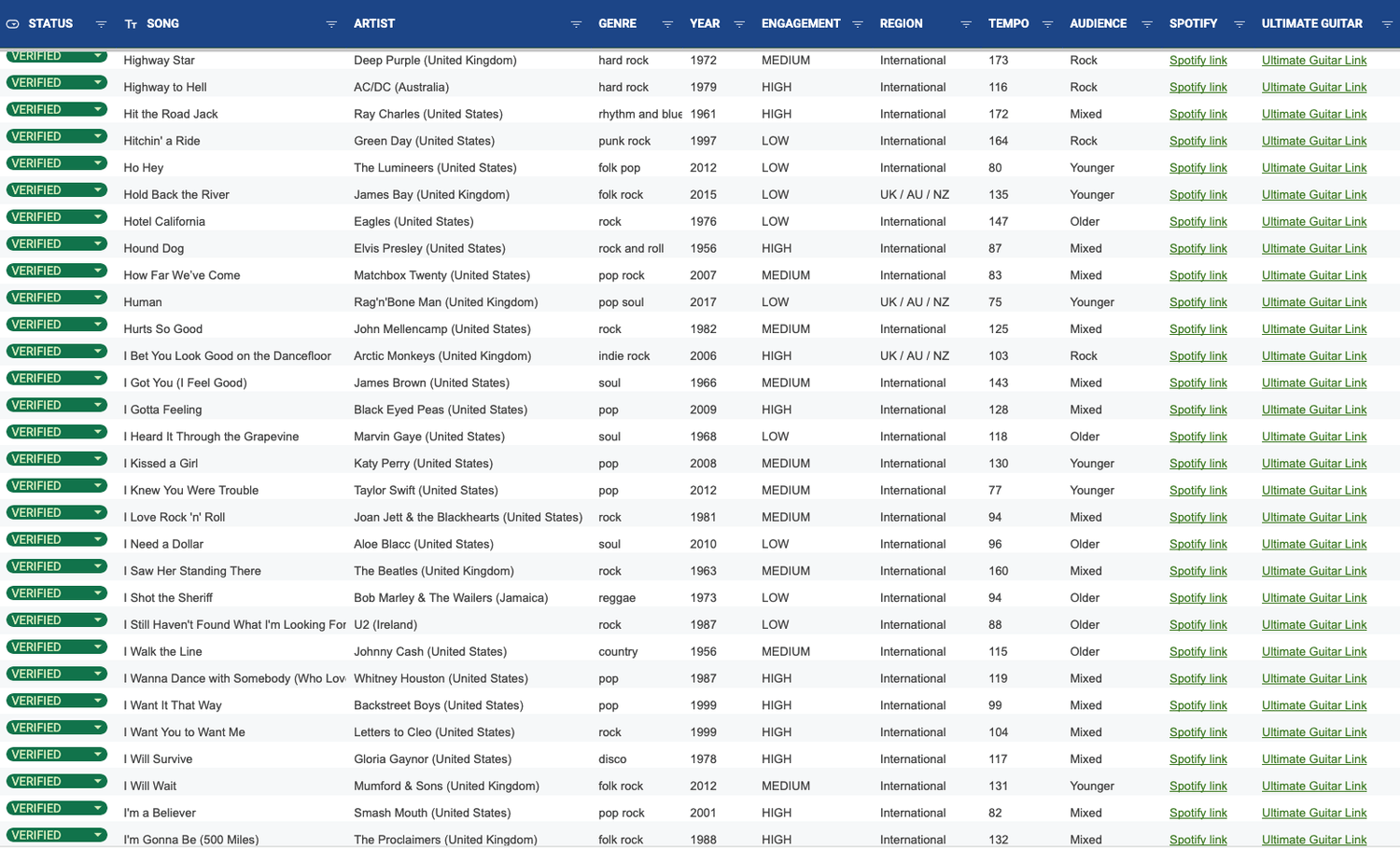Click the TEMPO column header label
This screenshot has height=849, width=1400.
click(x=1009, y=24)
